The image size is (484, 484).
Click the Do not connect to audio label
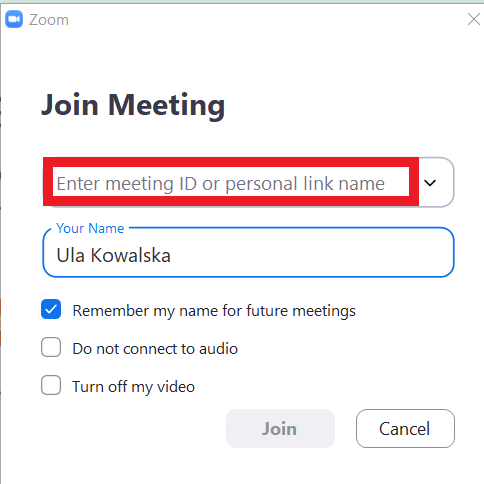155,349
